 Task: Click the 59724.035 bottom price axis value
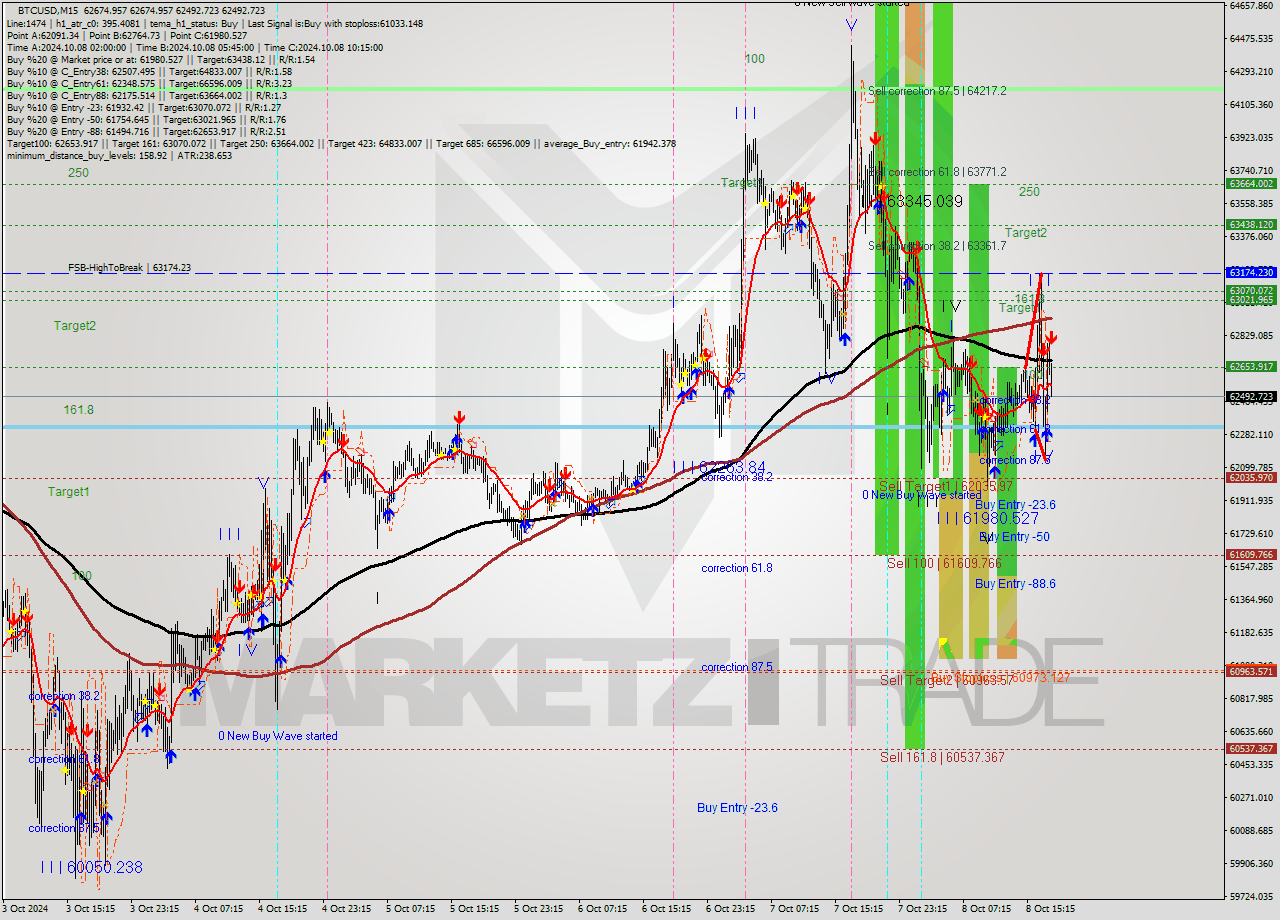(x=1251, y=896)
